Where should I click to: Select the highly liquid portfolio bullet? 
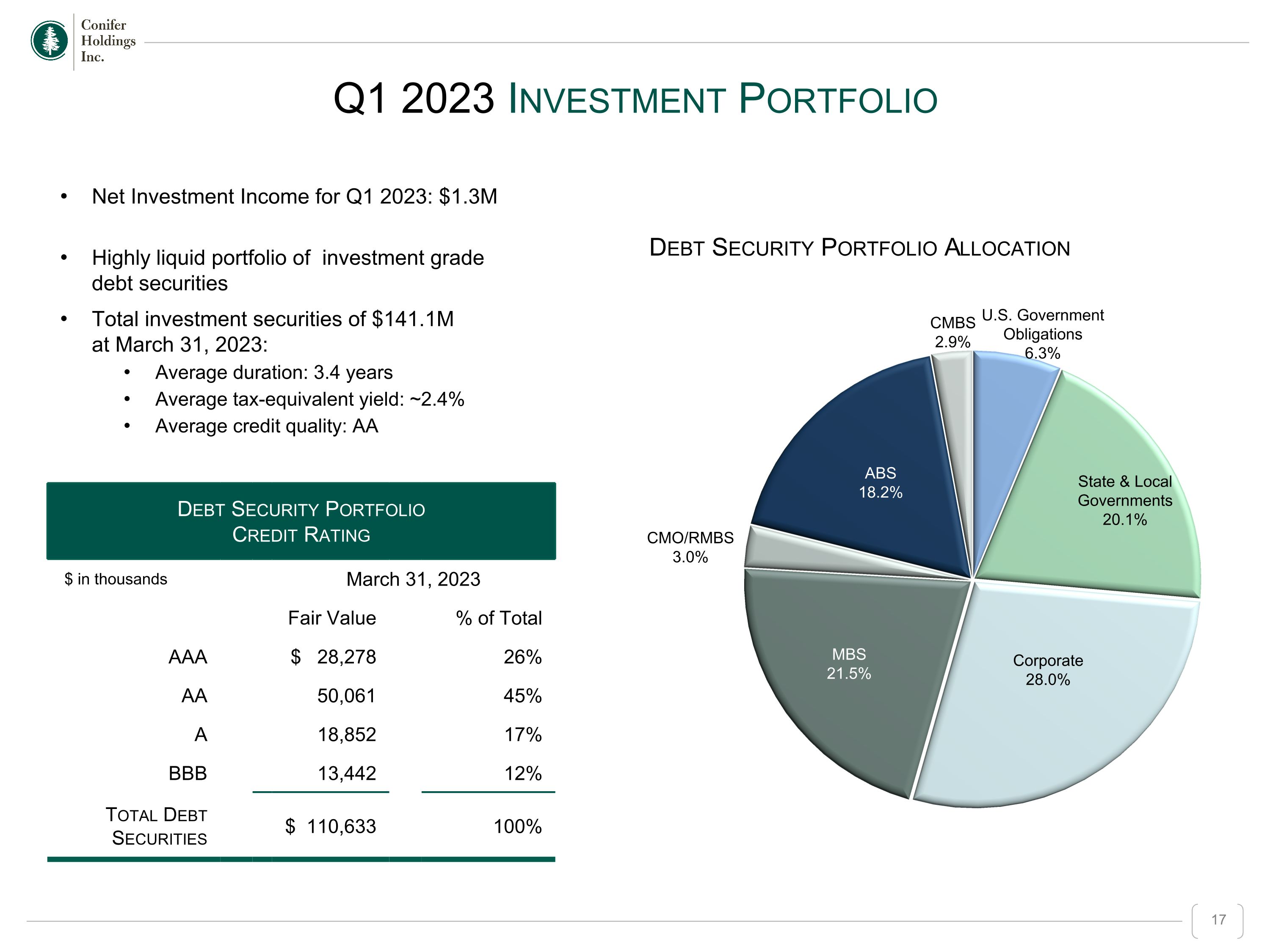pyautogui.click(x=287, y=270)
